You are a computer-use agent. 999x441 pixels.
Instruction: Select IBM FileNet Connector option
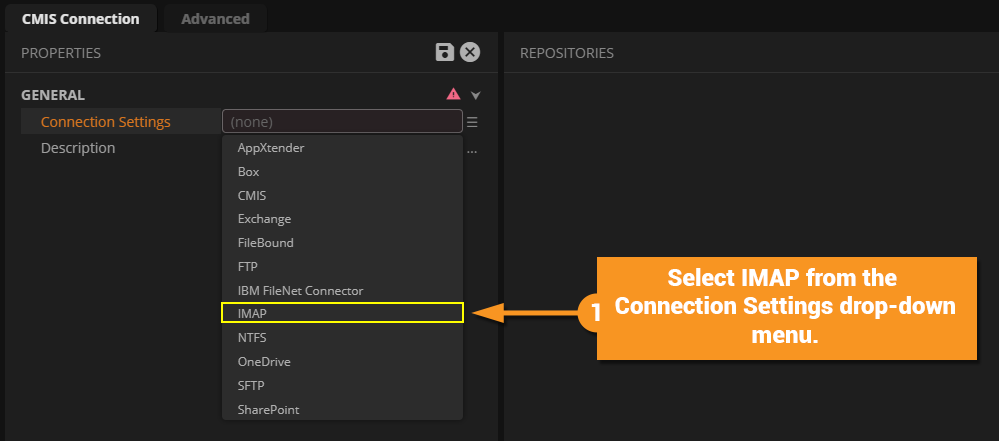(300, 290)
